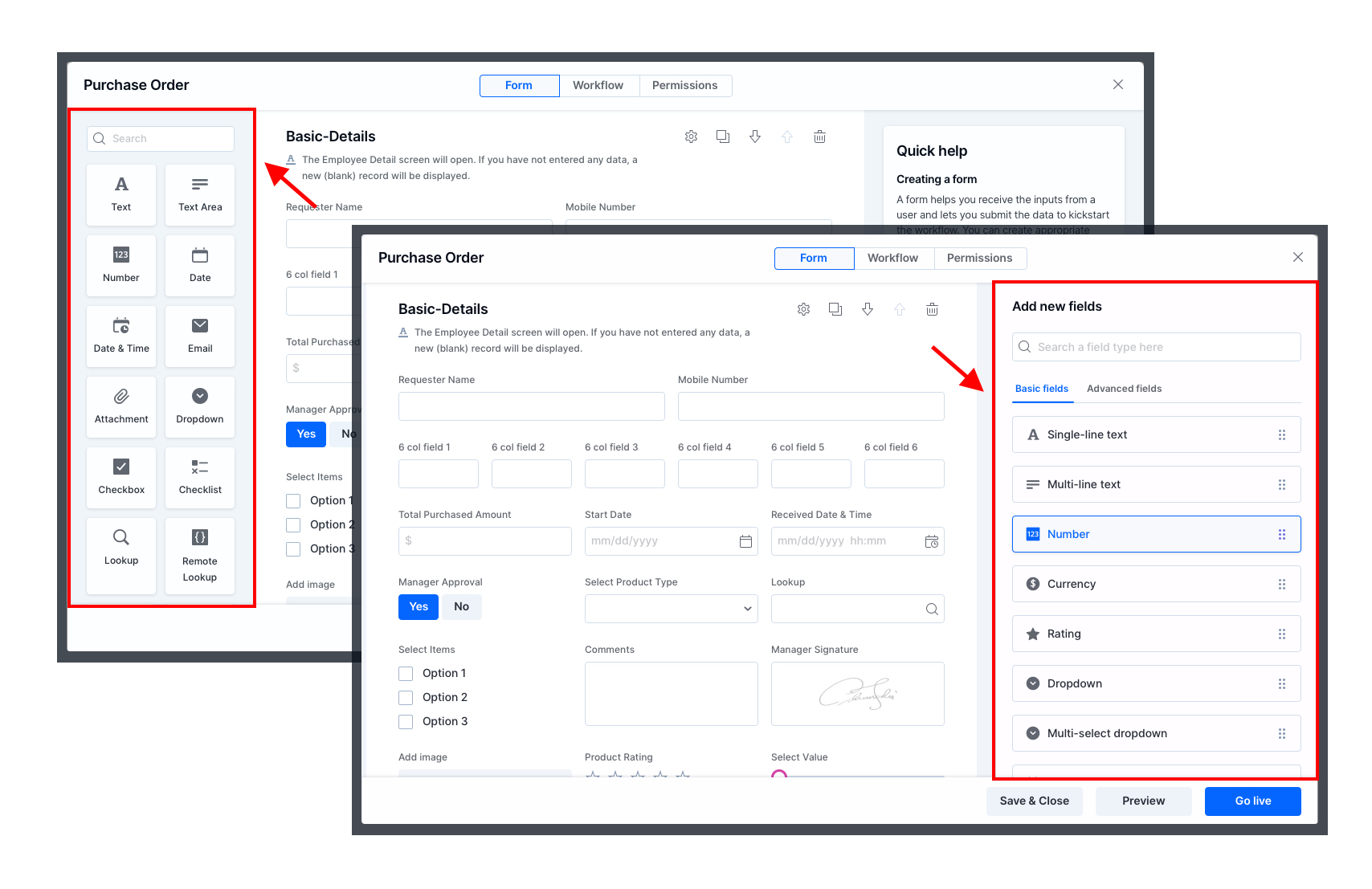Open date-time picker for Received Date & Time
This screenshot has width=1372, height=889.
pos(932,541)
